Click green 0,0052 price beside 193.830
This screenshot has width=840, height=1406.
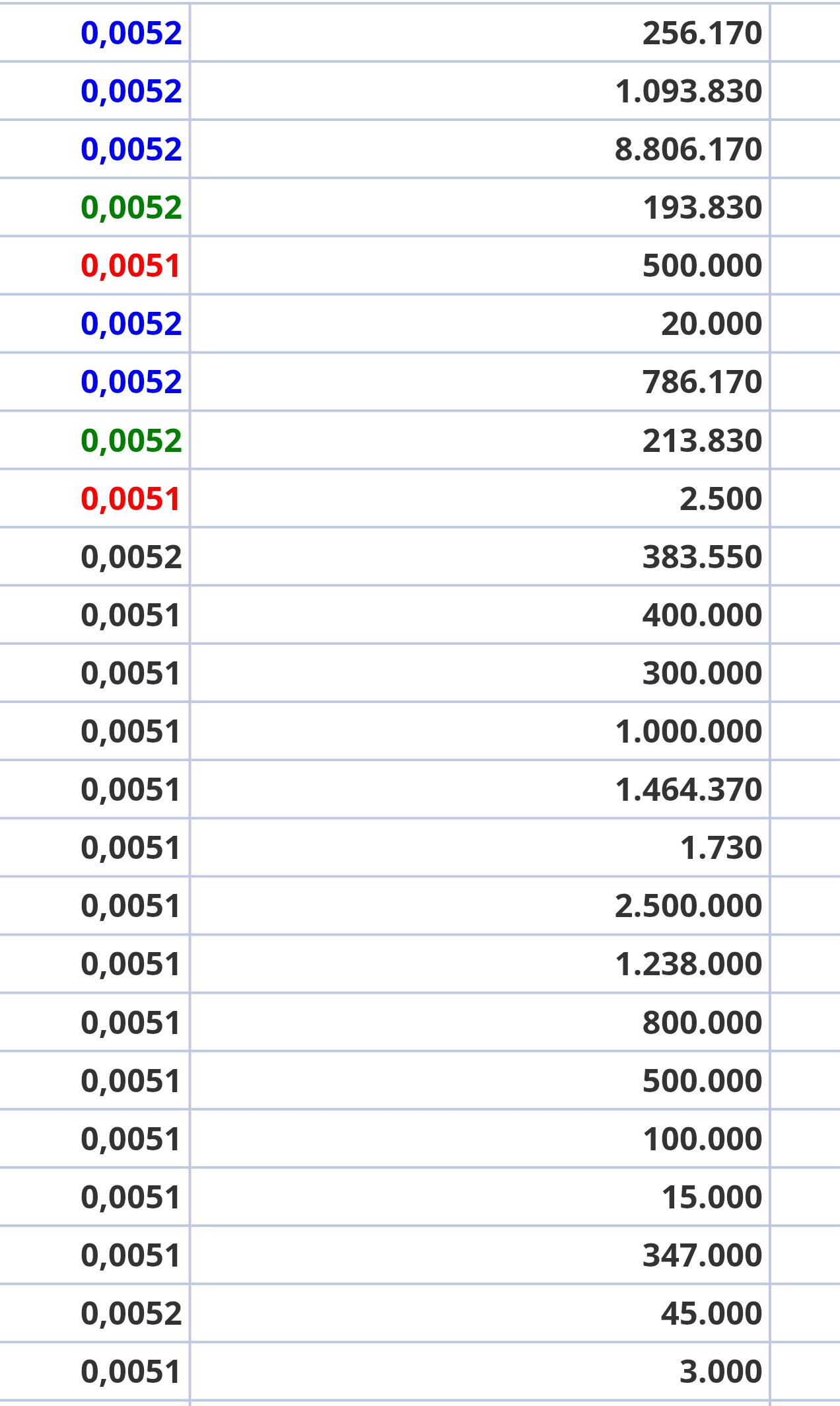pos(131,207)
